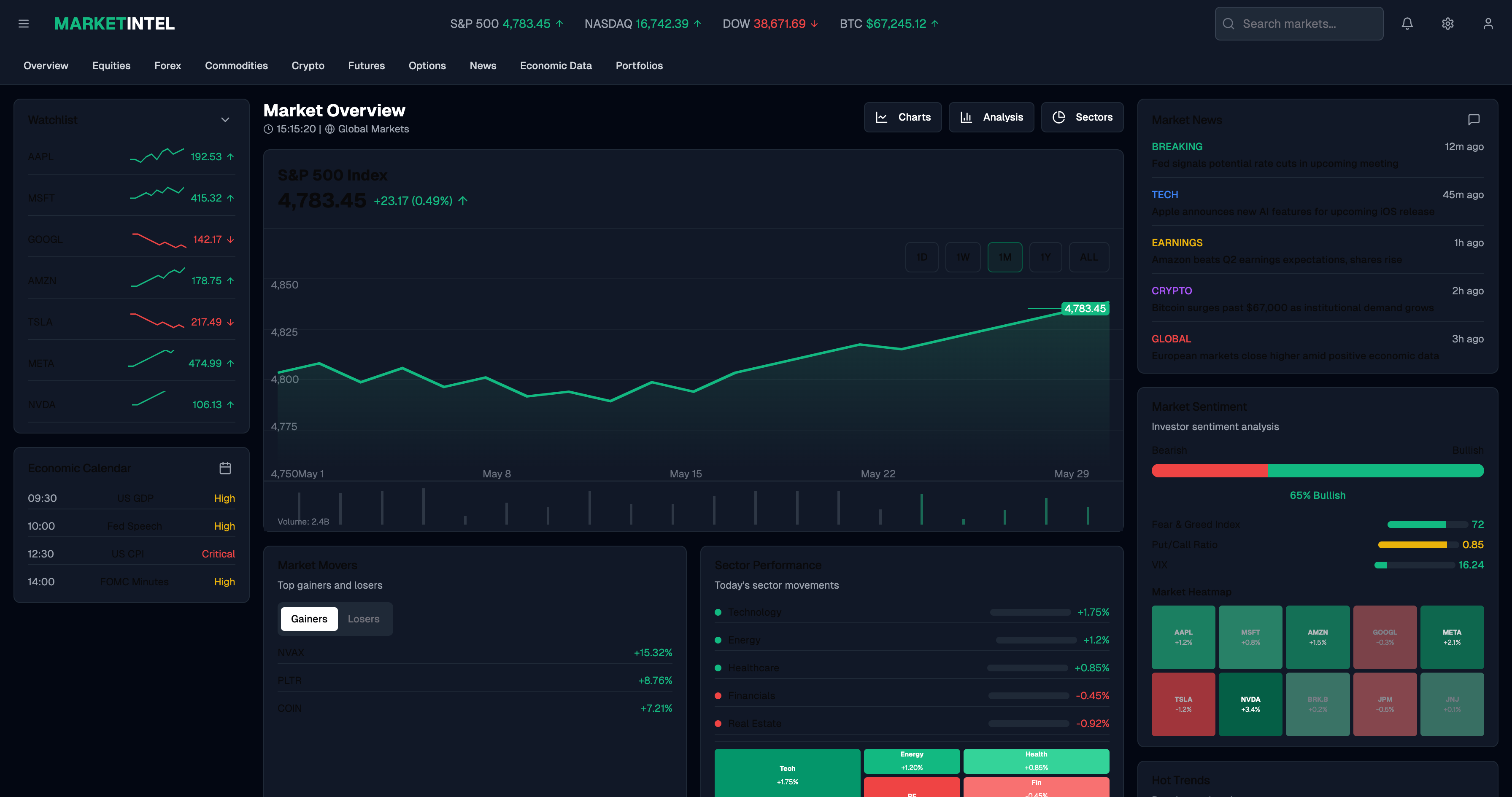Open the Analysis view
1512x797 pixels.
click(x=991, y=117)
